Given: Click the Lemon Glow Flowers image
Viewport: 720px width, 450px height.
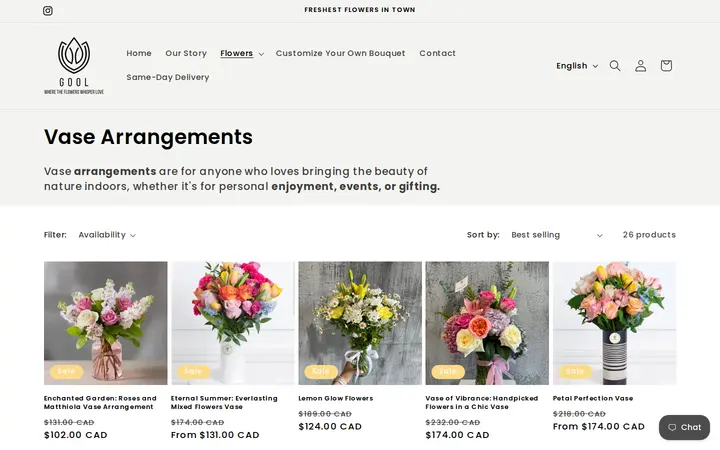Looking at the screenshot, I should (360, 323).
